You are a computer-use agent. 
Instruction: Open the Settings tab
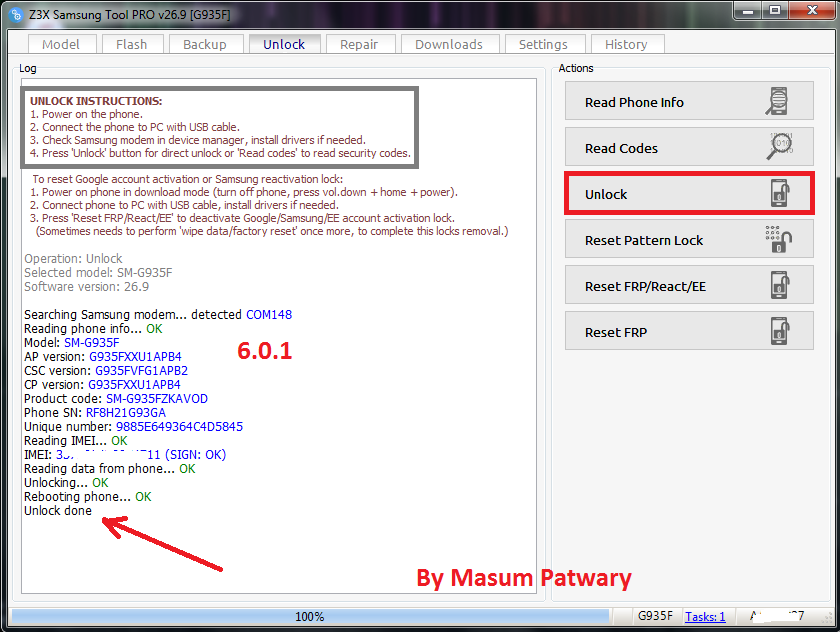544,44
